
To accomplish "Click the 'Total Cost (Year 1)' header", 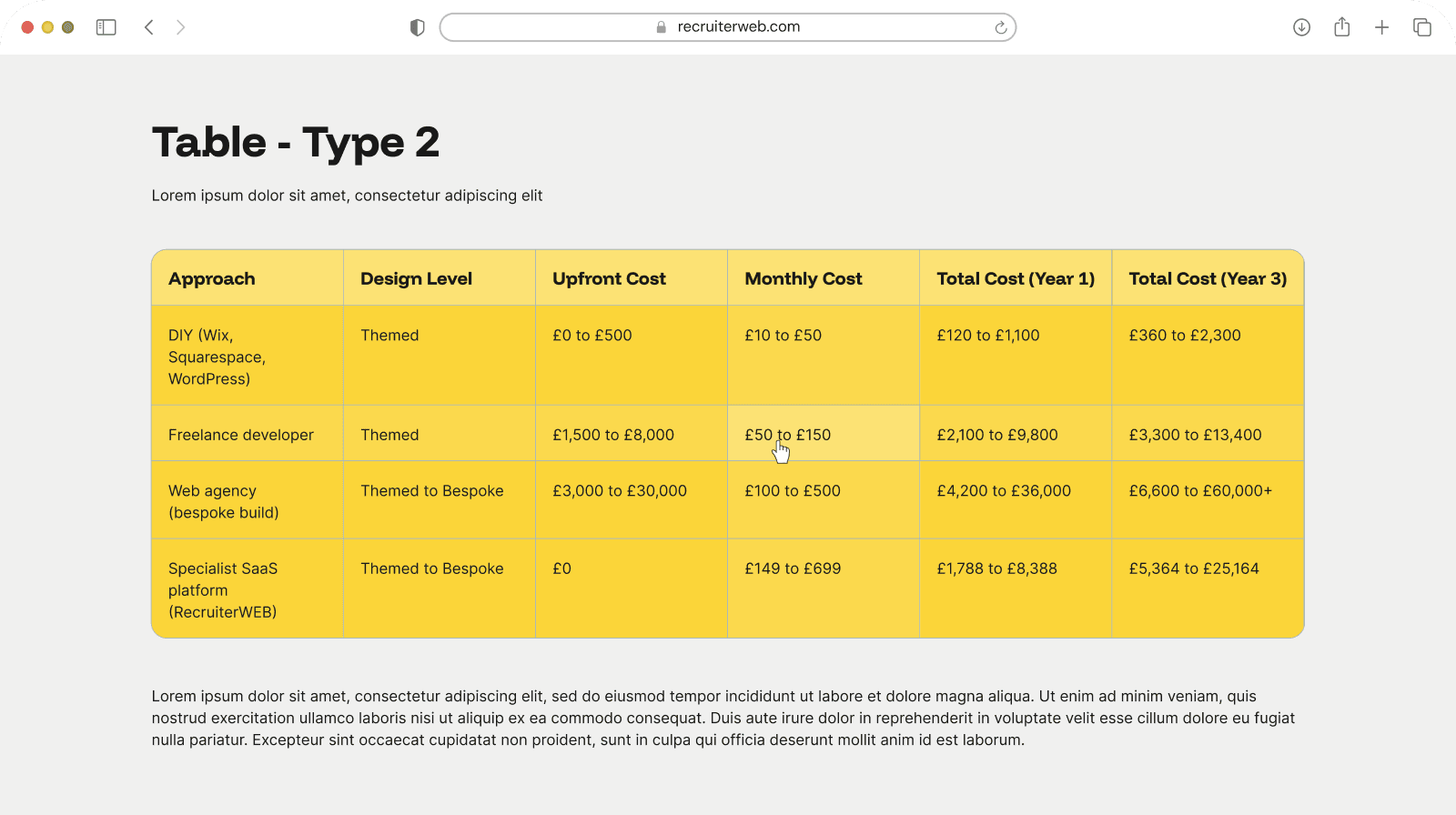I will click(1016, 278).
